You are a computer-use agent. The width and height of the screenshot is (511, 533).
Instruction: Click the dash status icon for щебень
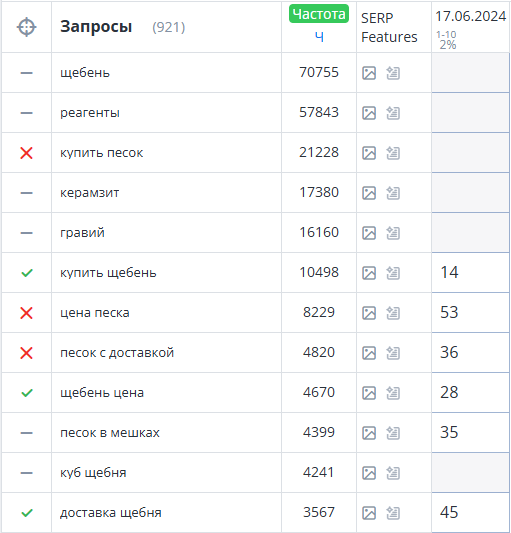(27, 73)
